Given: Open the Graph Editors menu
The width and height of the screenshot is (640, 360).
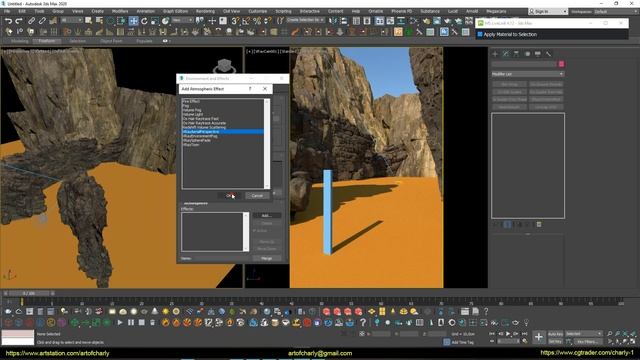Looking at the screenshot, I should [176, 11].
